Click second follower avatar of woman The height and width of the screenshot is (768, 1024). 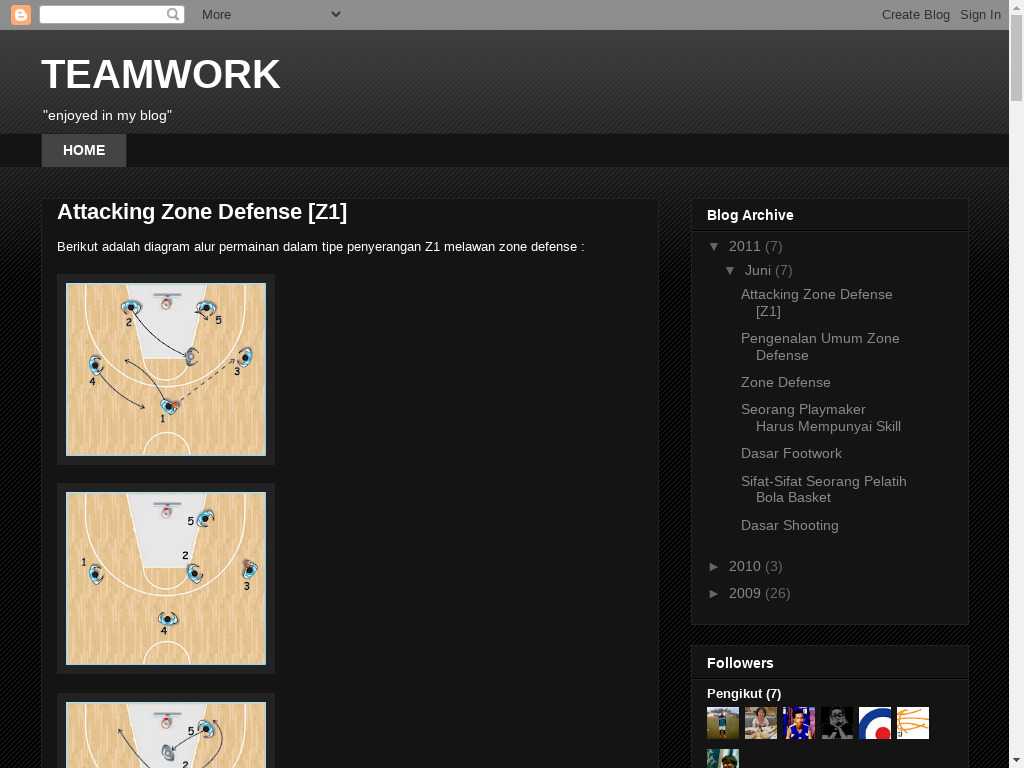coord(761,723)
